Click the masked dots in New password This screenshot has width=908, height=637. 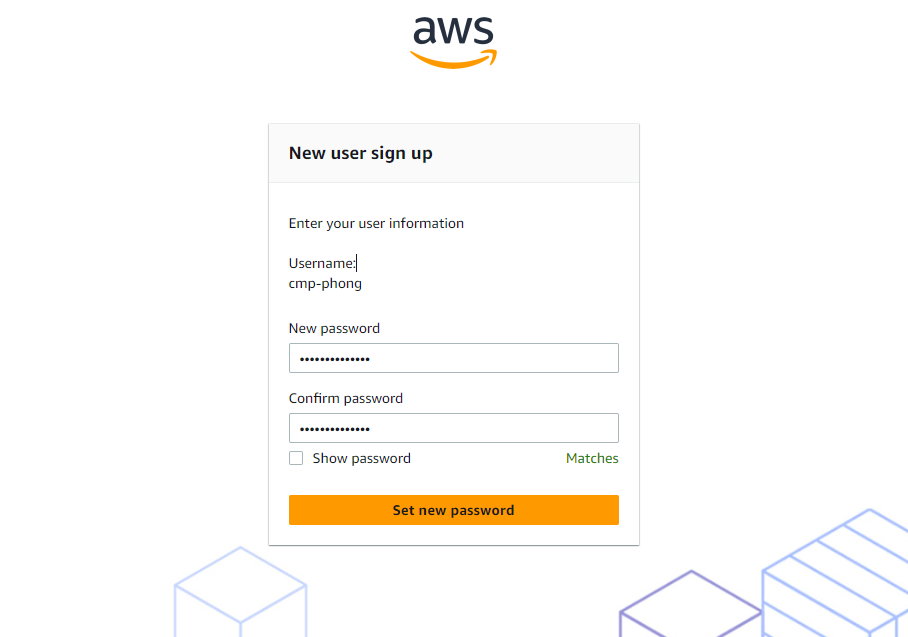click(335, 359)
